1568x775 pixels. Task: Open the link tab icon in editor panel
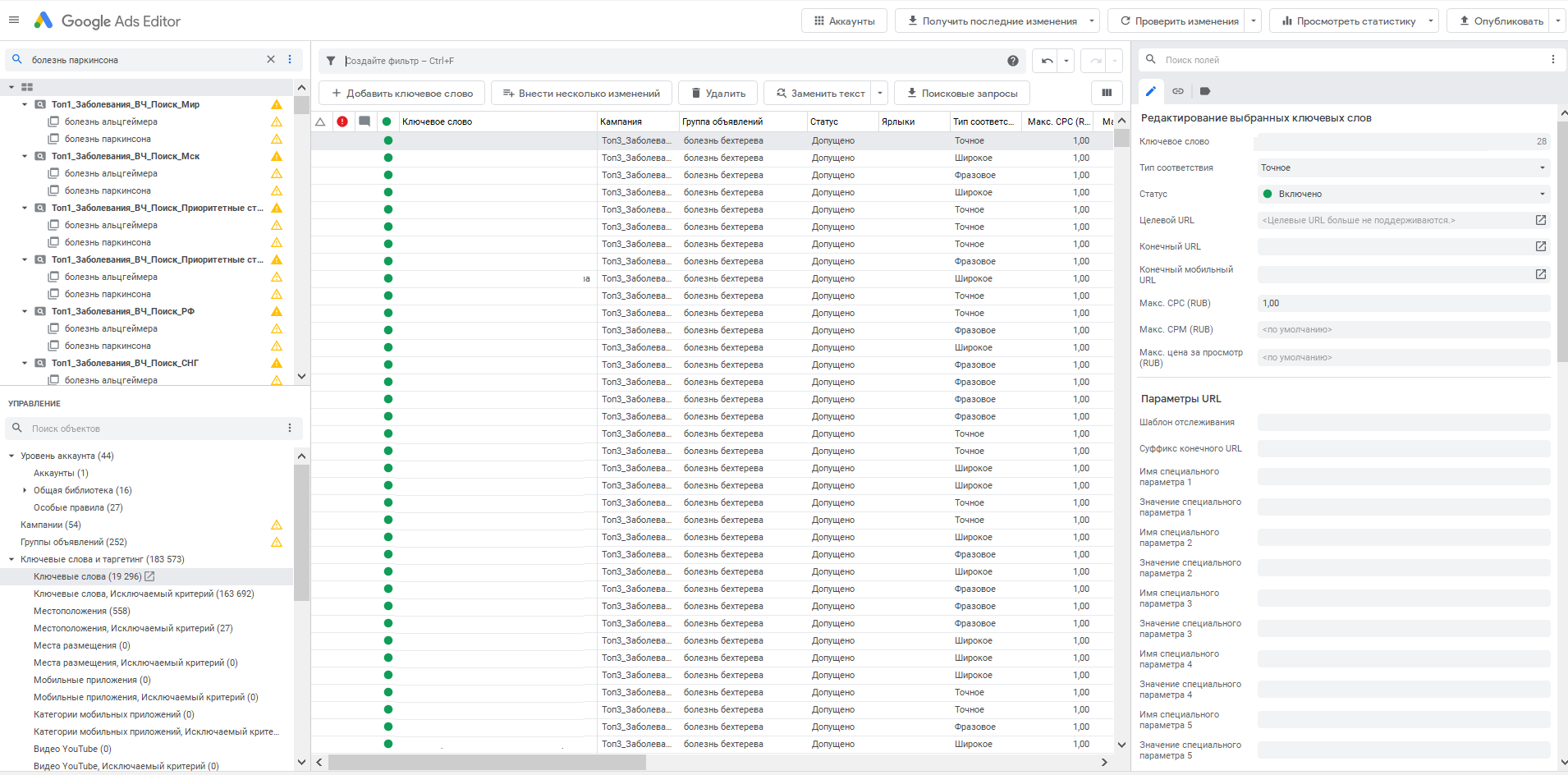1178,91
